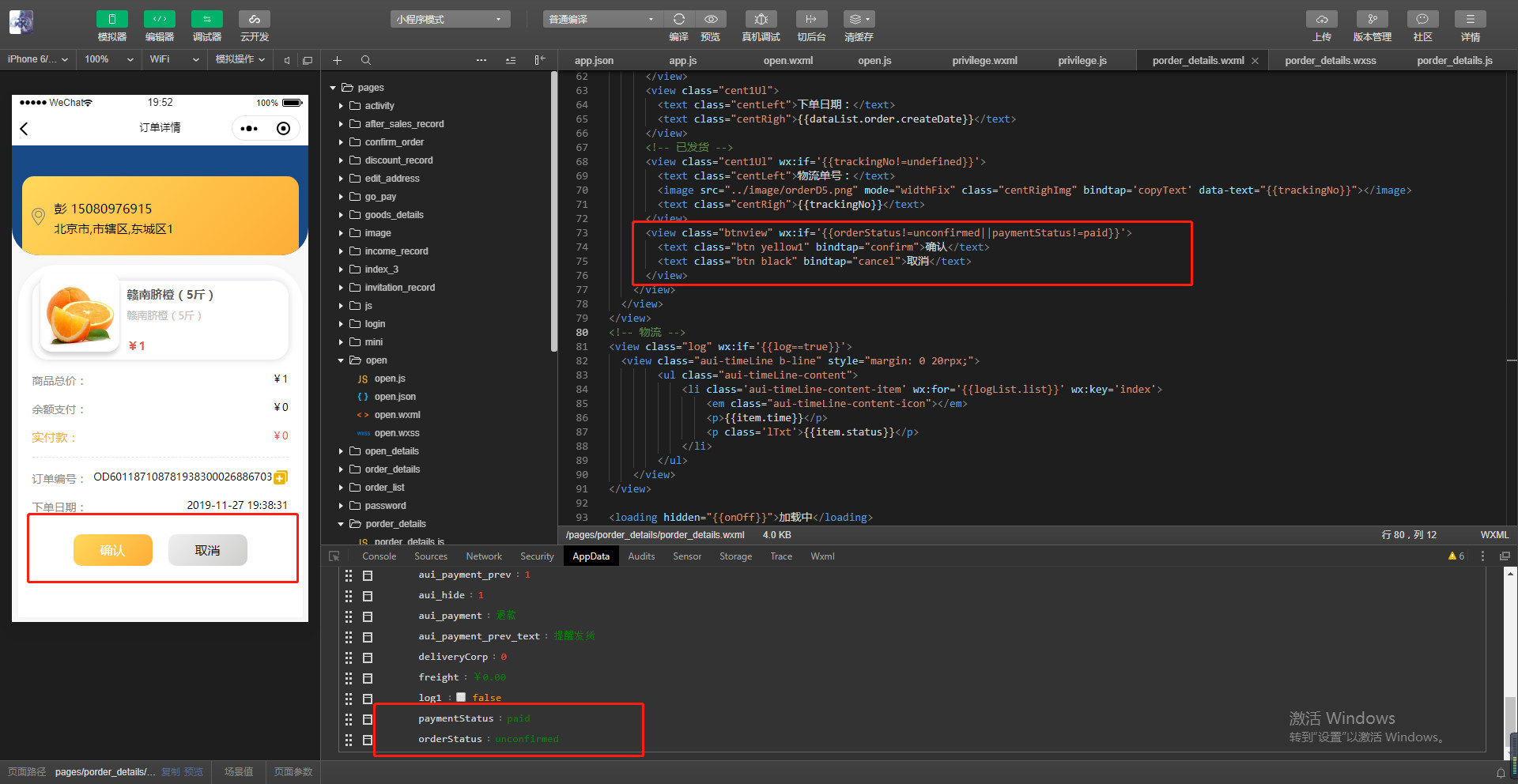Expand the order_details folder
The image size is (1518, 784).
tap(391, 469)
